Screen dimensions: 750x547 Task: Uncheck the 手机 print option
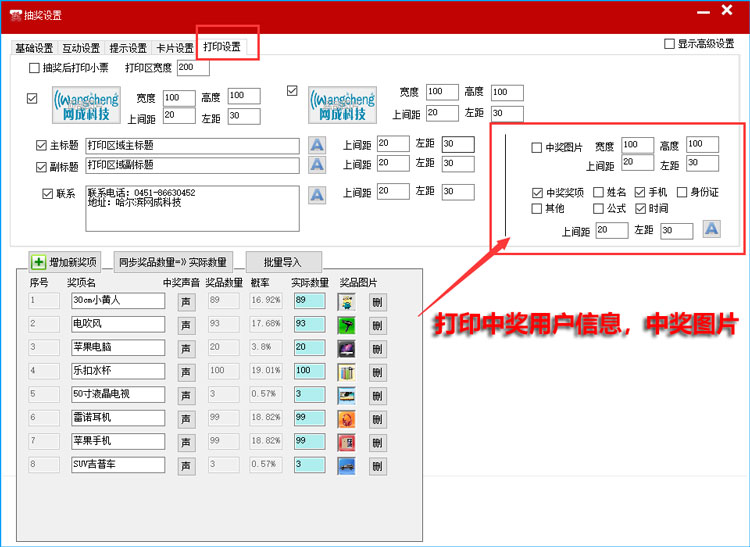pyautogui.click(x=640, y=192)
